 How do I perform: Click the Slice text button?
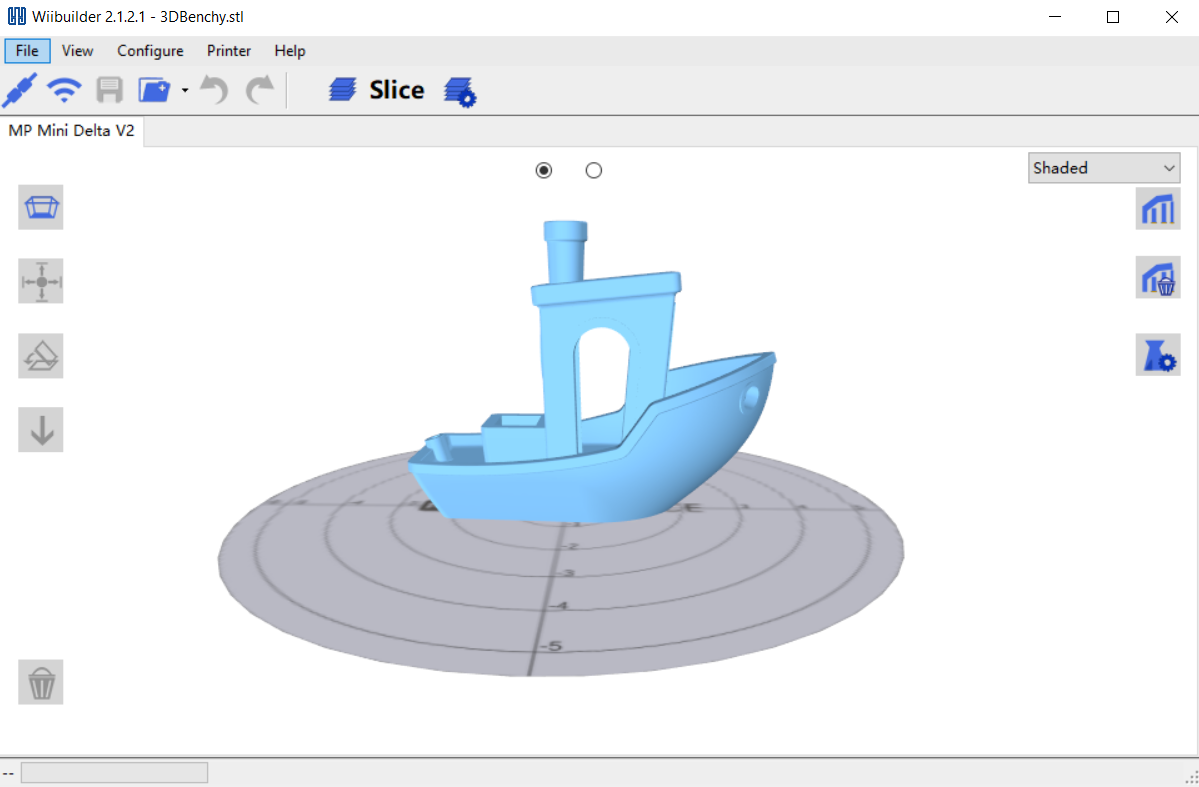(x=396, y=89)
